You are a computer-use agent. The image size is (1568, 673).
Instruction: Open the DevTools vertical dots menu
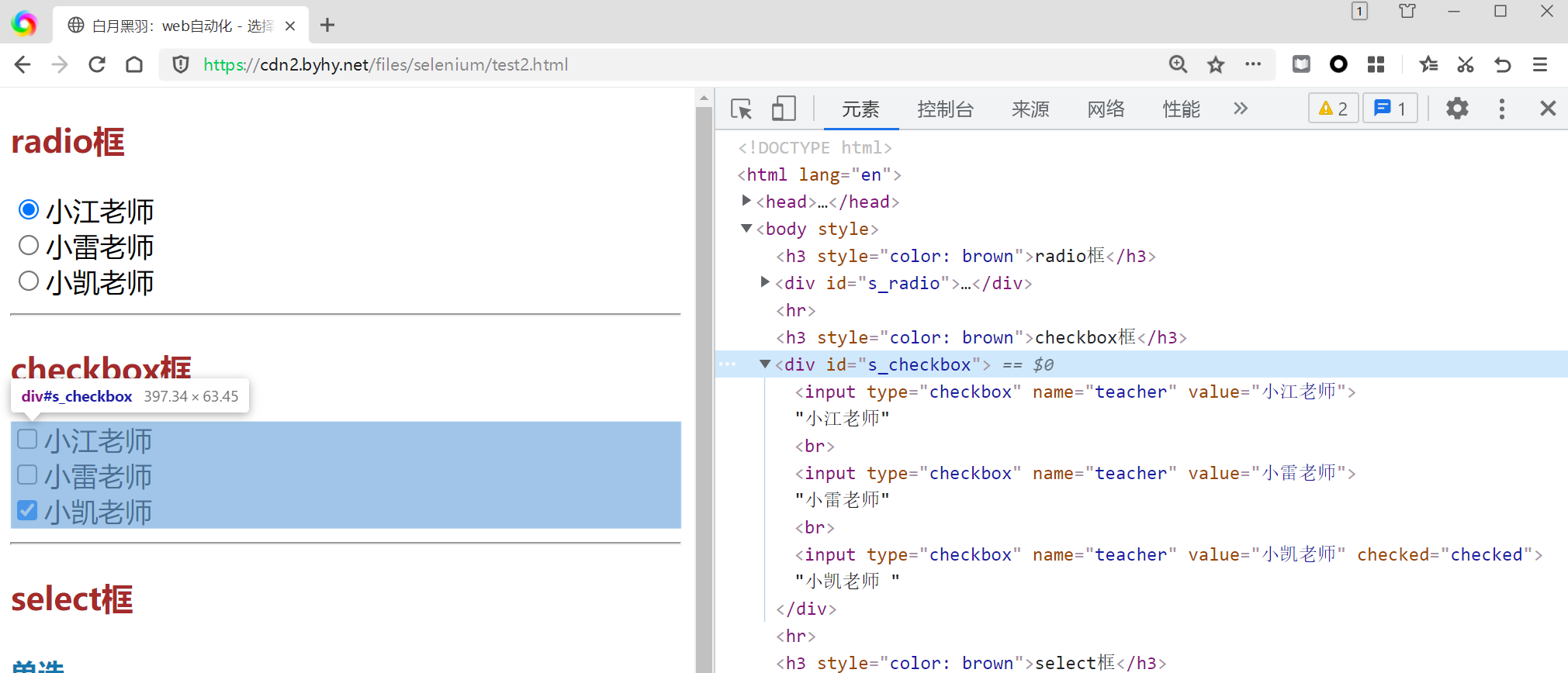[x=1502, y=109]
